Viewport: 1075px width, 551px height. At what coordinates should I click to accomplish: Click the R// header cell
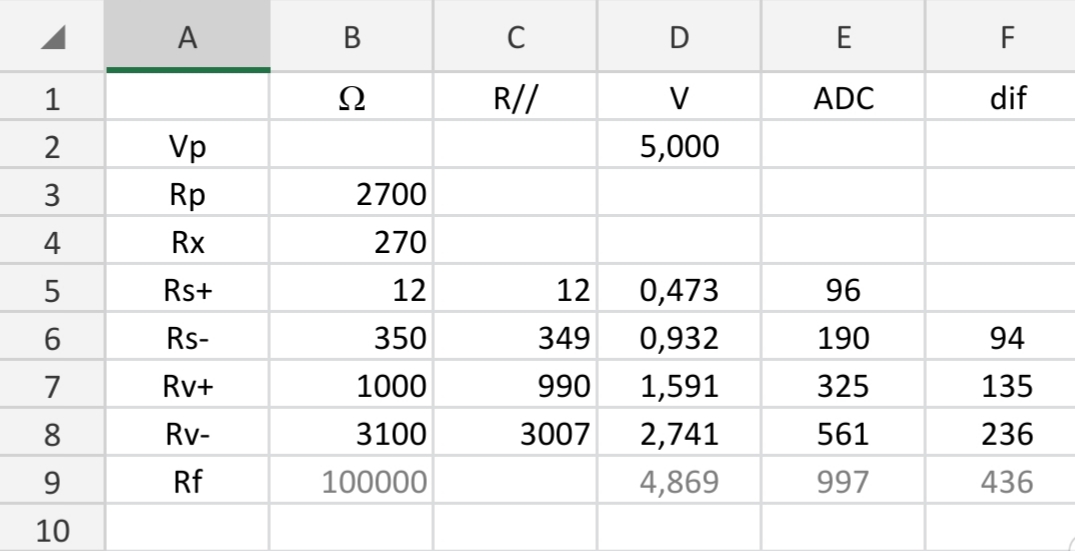pos(515,97)
